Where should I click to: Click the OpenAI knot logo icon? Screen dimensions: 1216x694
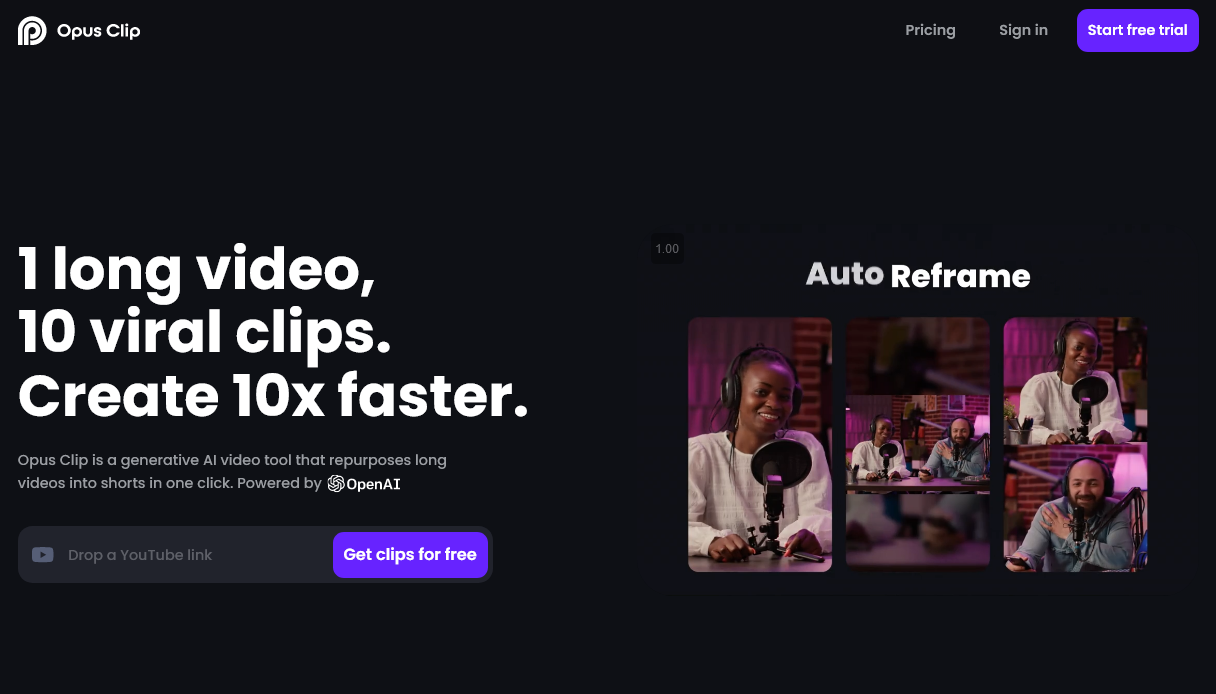tap(337, 484)
